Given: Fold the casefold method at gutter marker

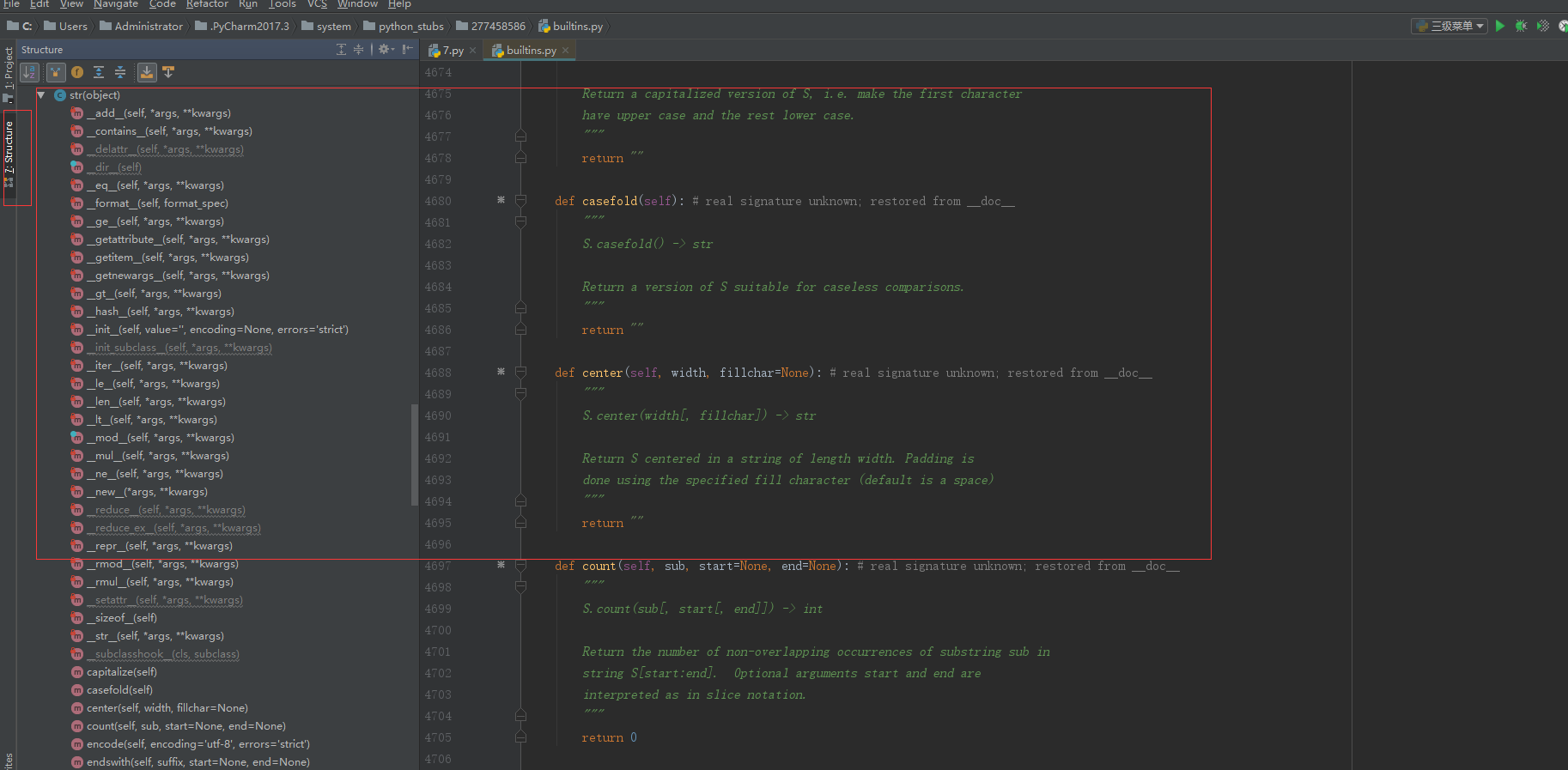Looking at the screenshot, I should 520,201.
